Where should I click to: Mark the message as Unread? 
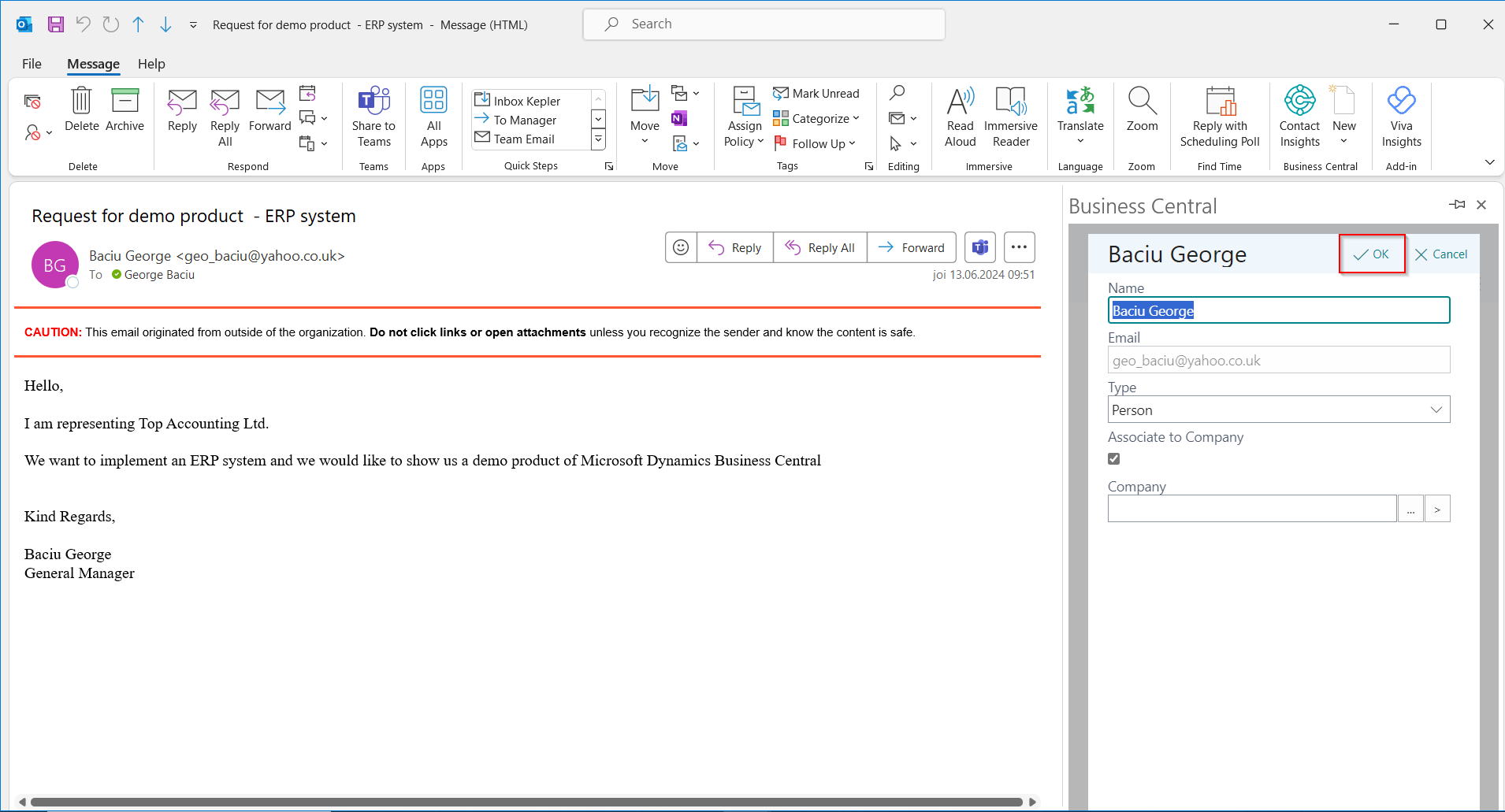816,93
